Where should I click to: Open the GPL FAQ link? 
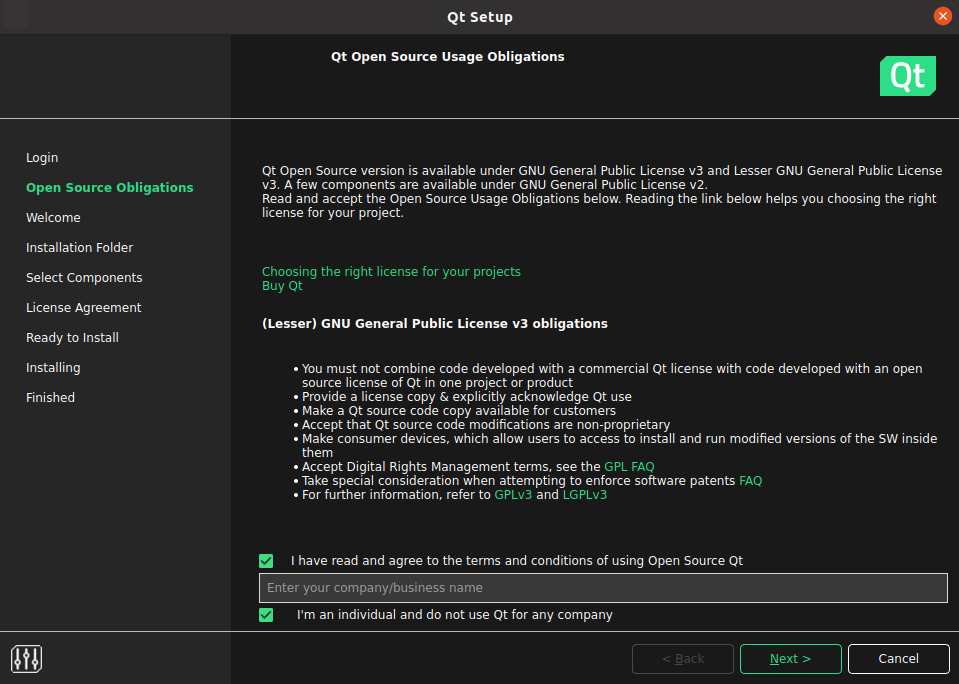click(629, 467)
